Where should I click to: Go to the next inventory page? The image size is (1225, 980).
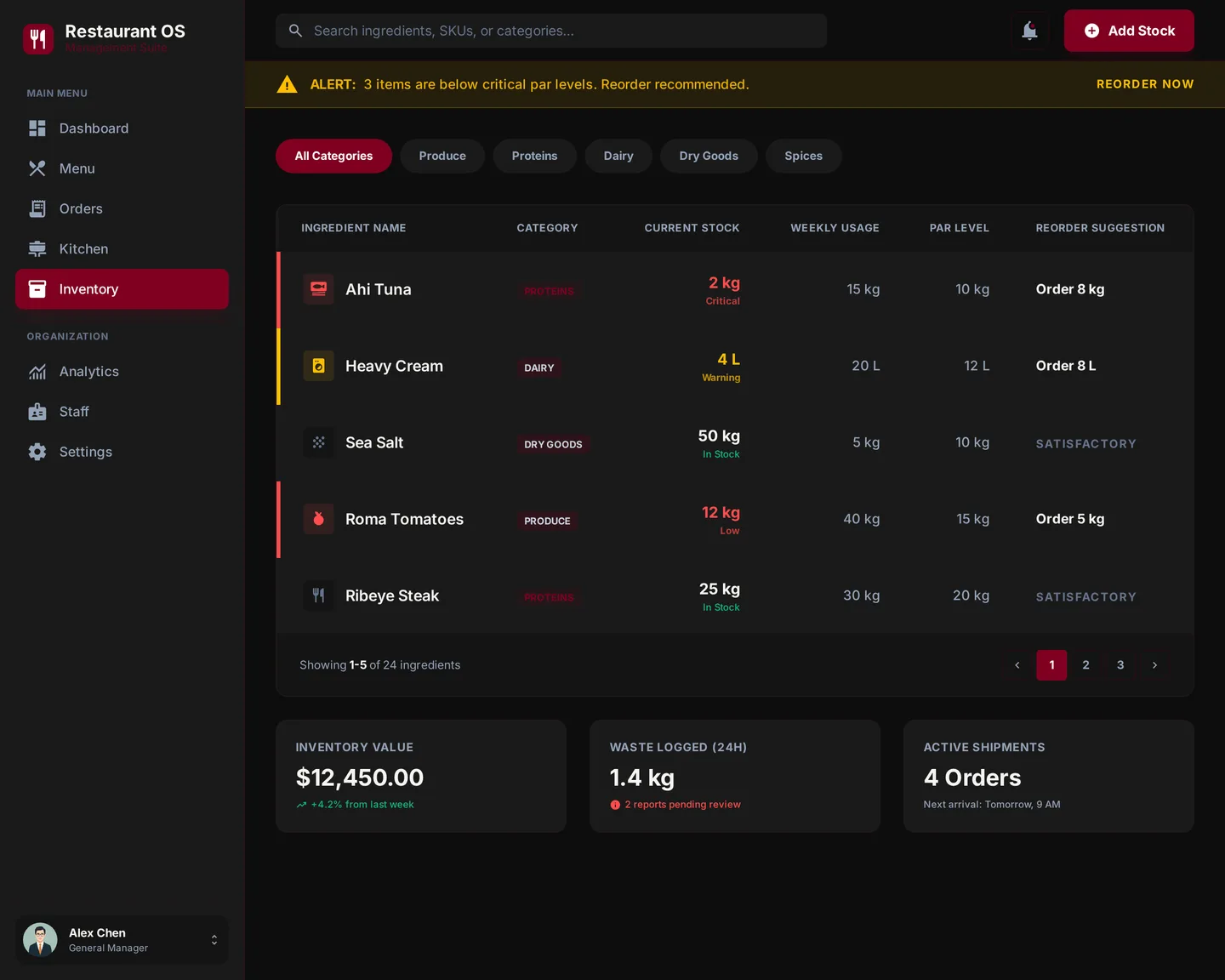pos(1154,665)
